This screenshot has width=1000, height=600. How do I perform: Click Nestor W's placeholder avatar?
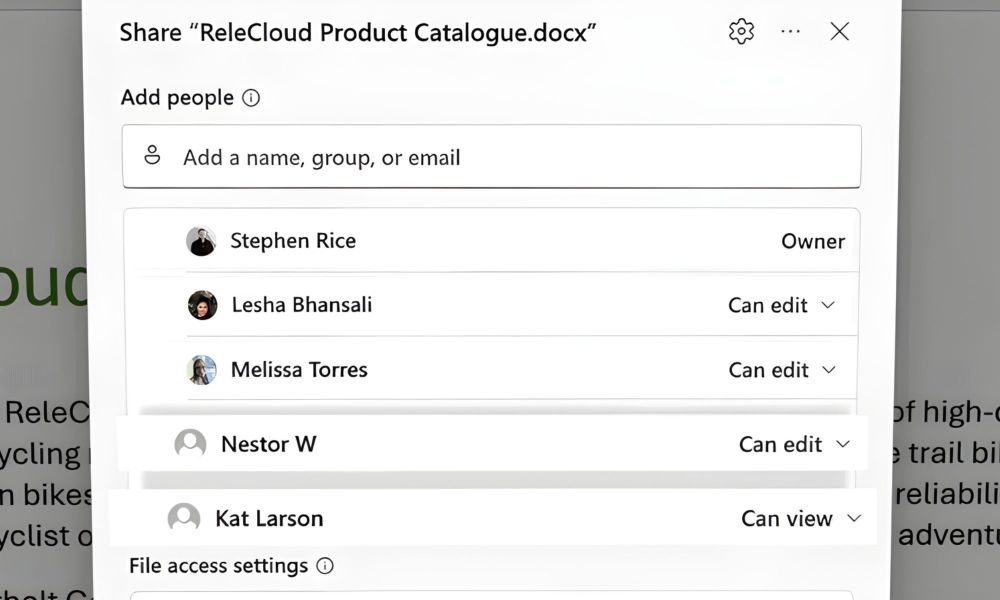[x=190, y=444]
